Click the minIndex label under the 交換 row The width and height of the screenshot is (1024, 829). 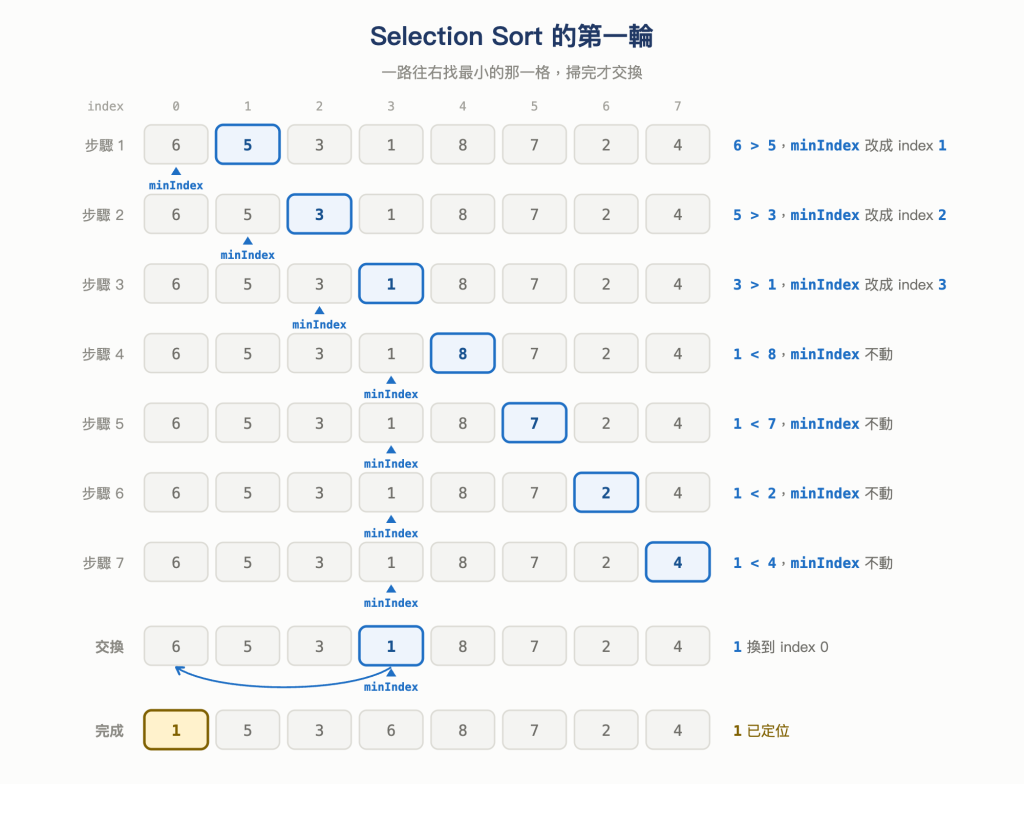pos(391,687)
